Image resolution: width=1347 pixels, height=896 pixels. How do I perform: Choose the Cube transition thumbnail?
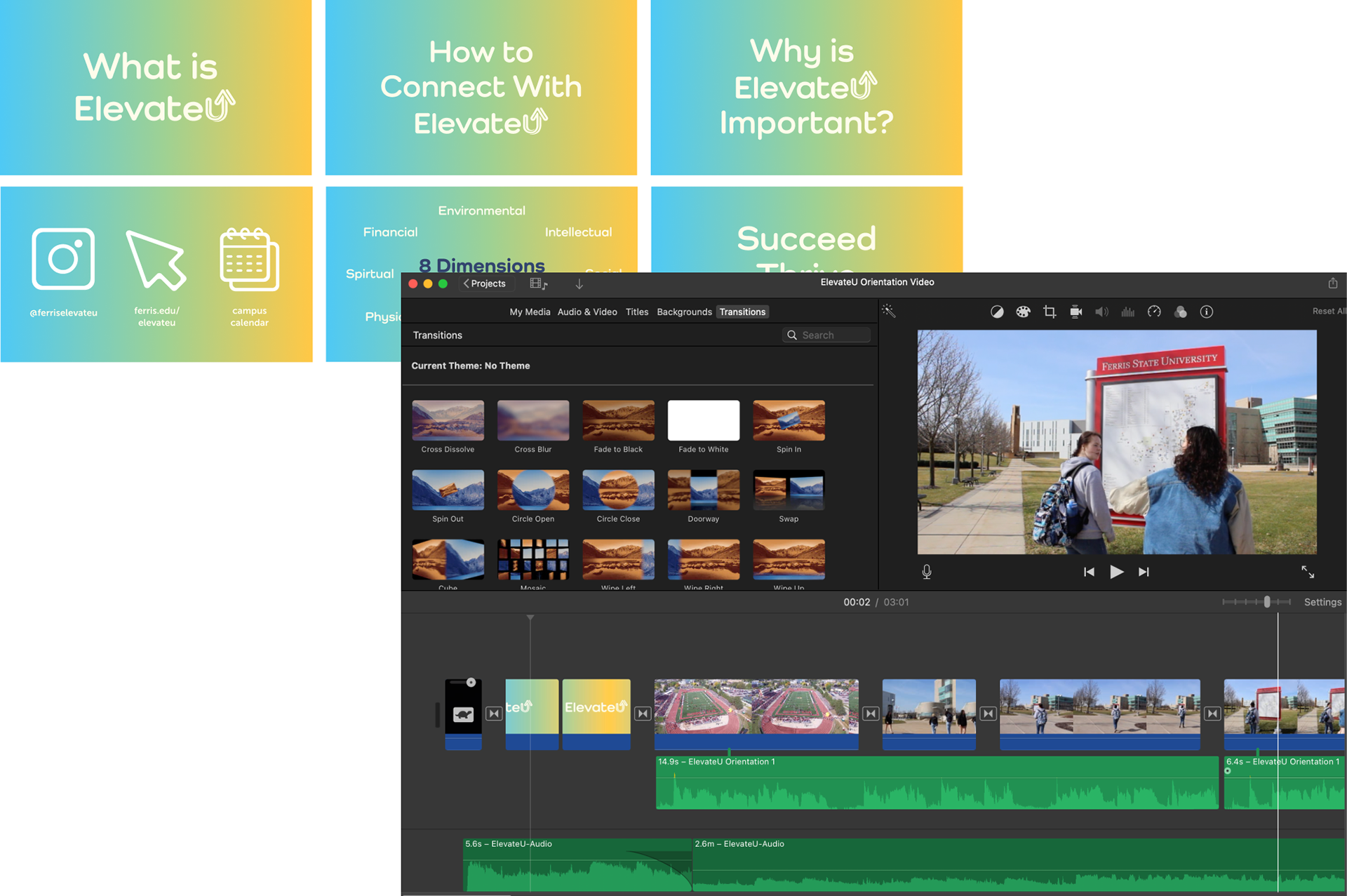coord(448,559)
